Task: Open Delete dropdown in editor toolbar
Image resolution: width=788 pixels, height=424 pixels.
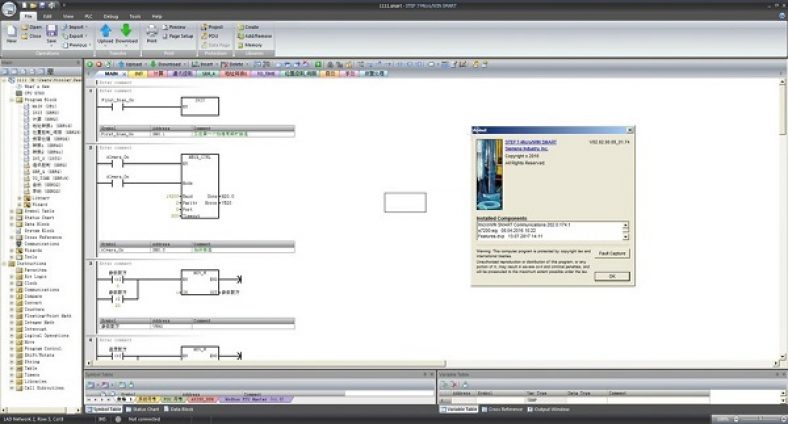Action: (x=233, y=64)
